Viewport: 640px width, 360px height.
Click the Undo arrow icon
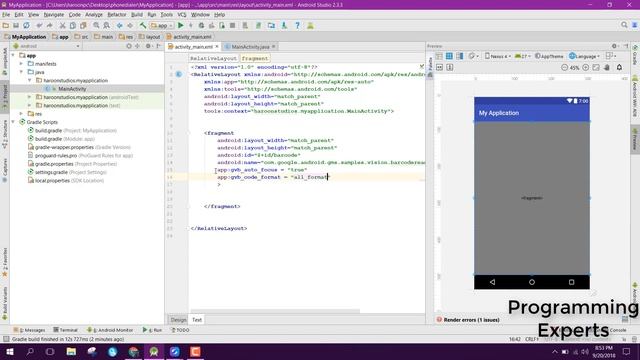[39, 25]
